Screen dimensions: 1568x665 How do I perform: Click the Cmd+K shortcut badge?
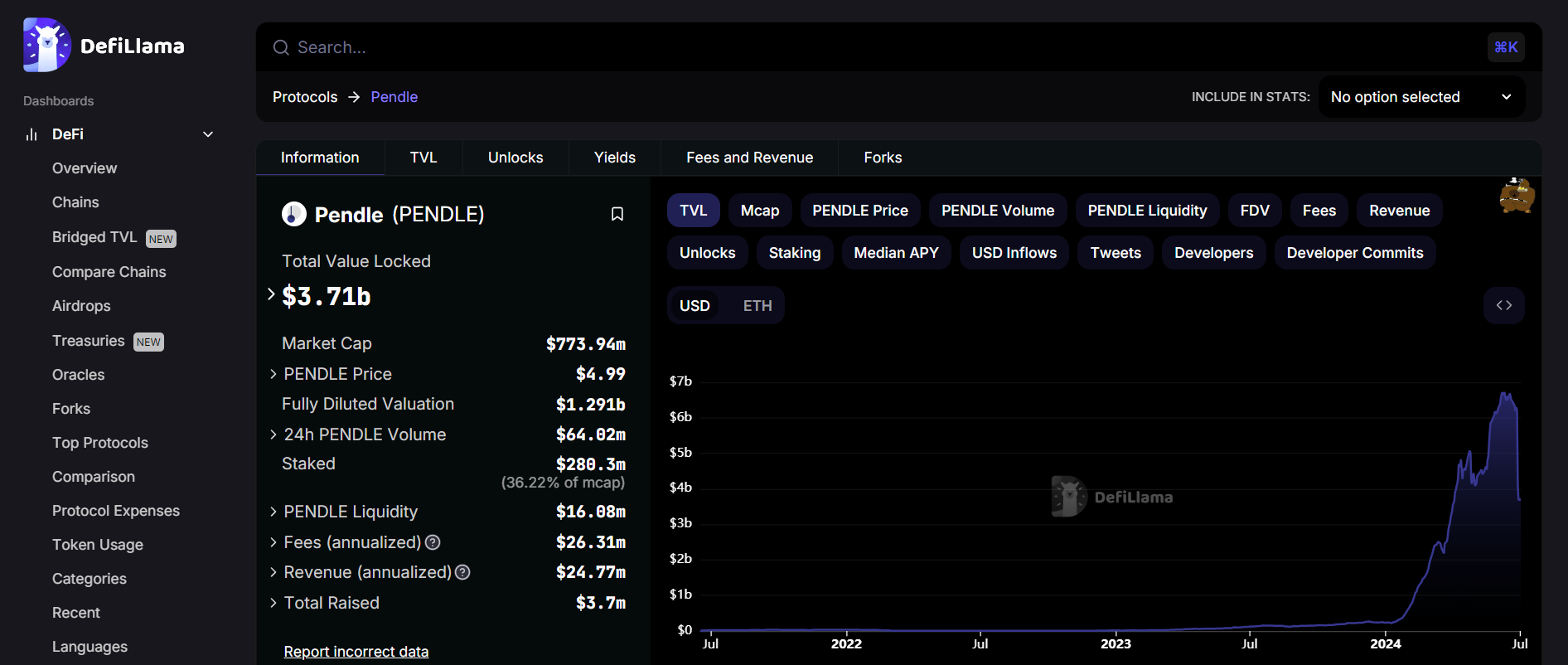[x=1506, y=47]
